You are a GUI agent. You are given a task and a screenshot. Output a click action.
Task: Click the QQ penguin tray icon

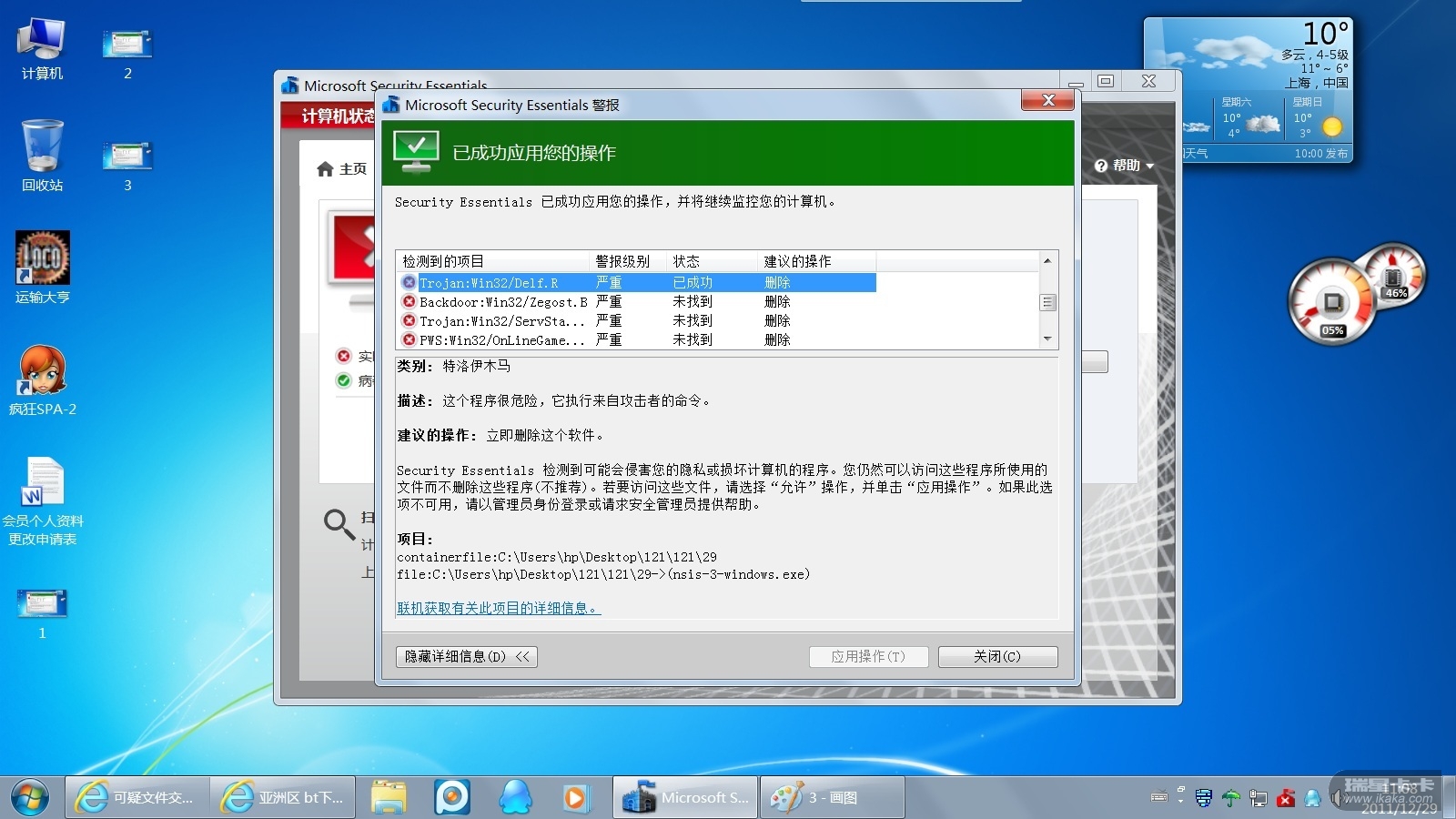(1312, 798)
